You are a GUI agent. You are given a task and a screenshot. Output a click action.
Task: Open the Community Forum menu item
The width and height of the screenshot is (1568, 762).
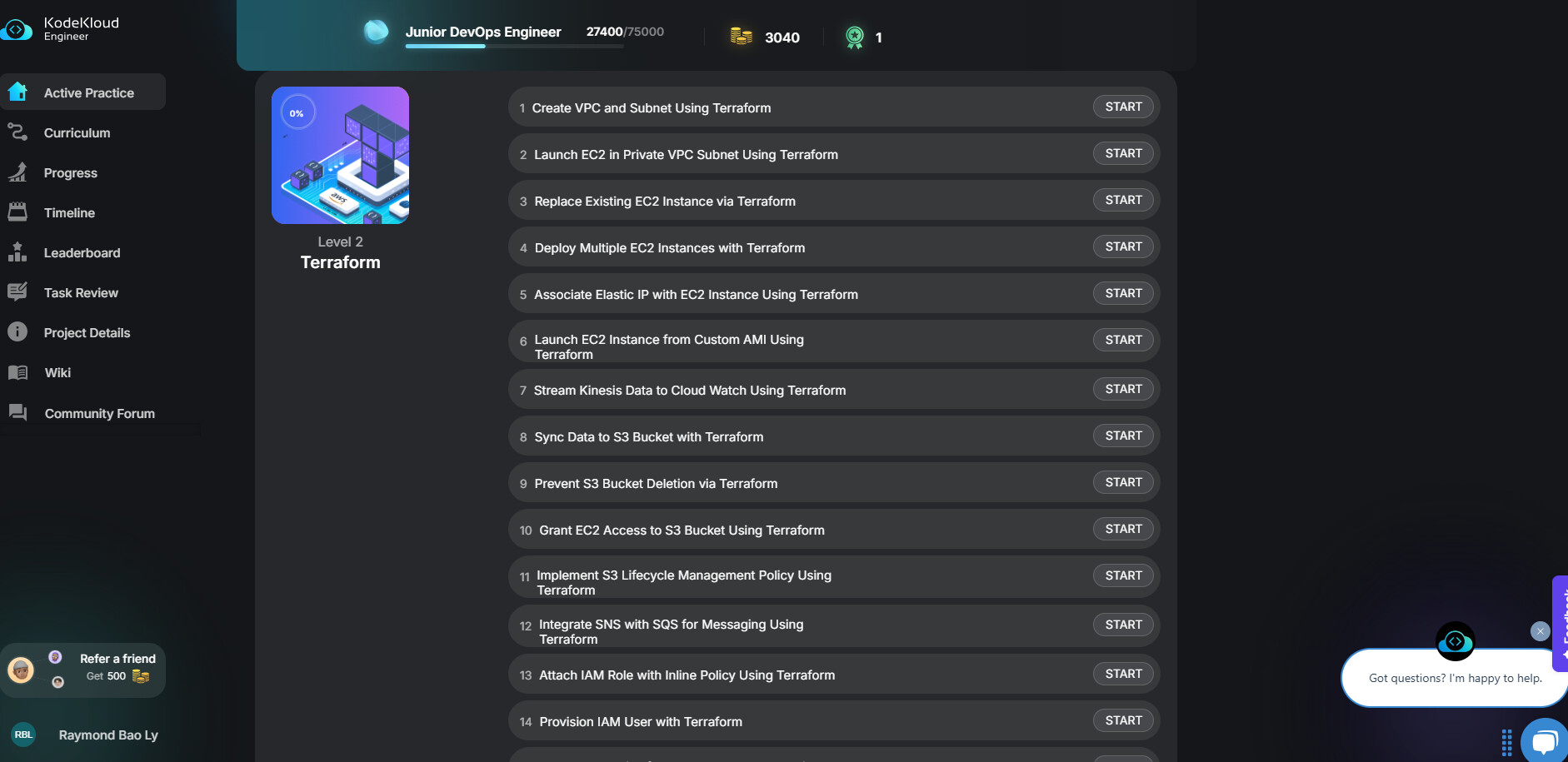point(99,413)
